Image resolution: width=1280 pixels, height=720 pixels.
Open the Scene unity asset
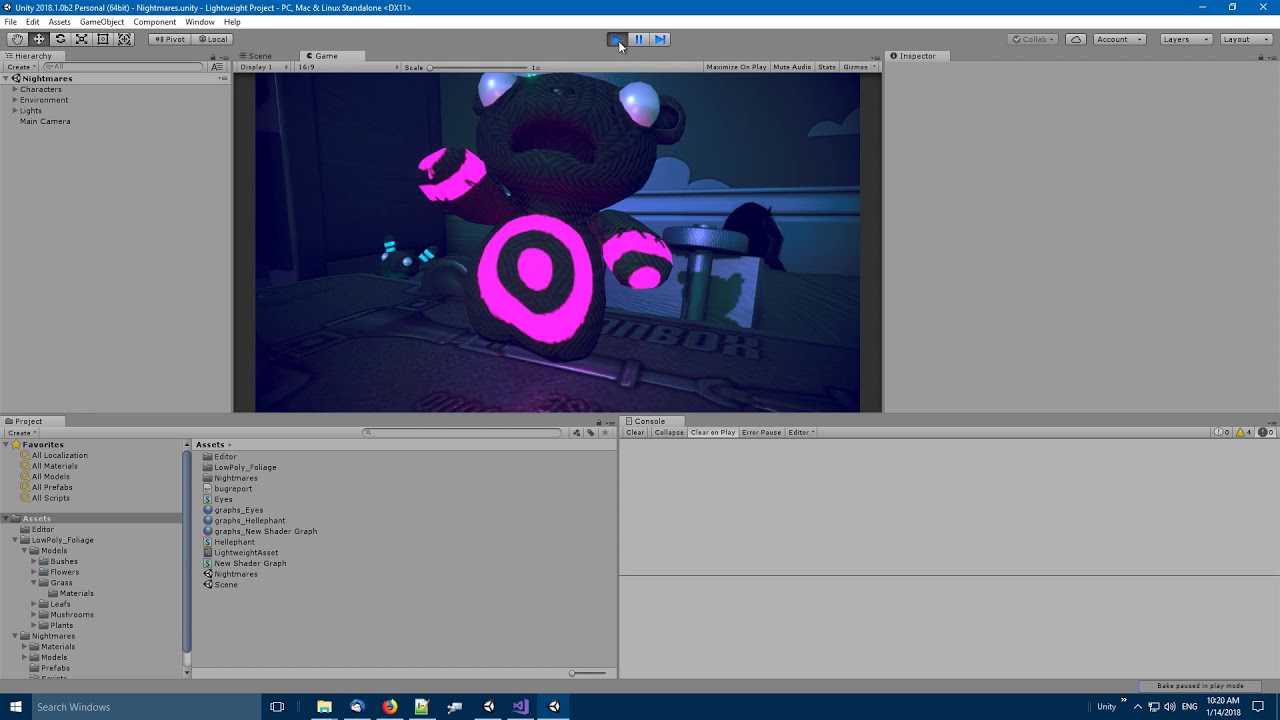coord(220,584)
